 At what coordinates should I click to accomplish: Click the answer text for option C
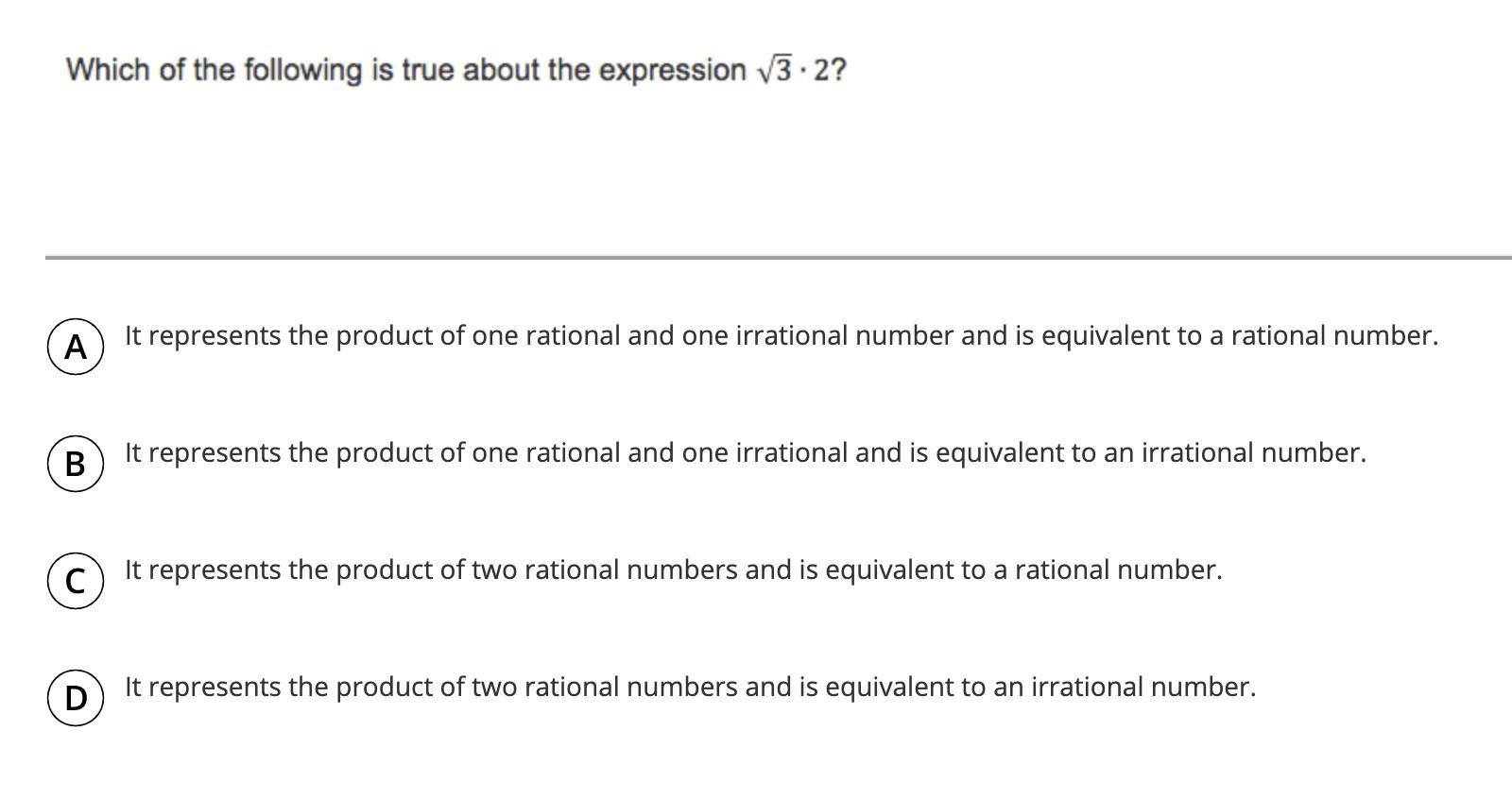674,570
